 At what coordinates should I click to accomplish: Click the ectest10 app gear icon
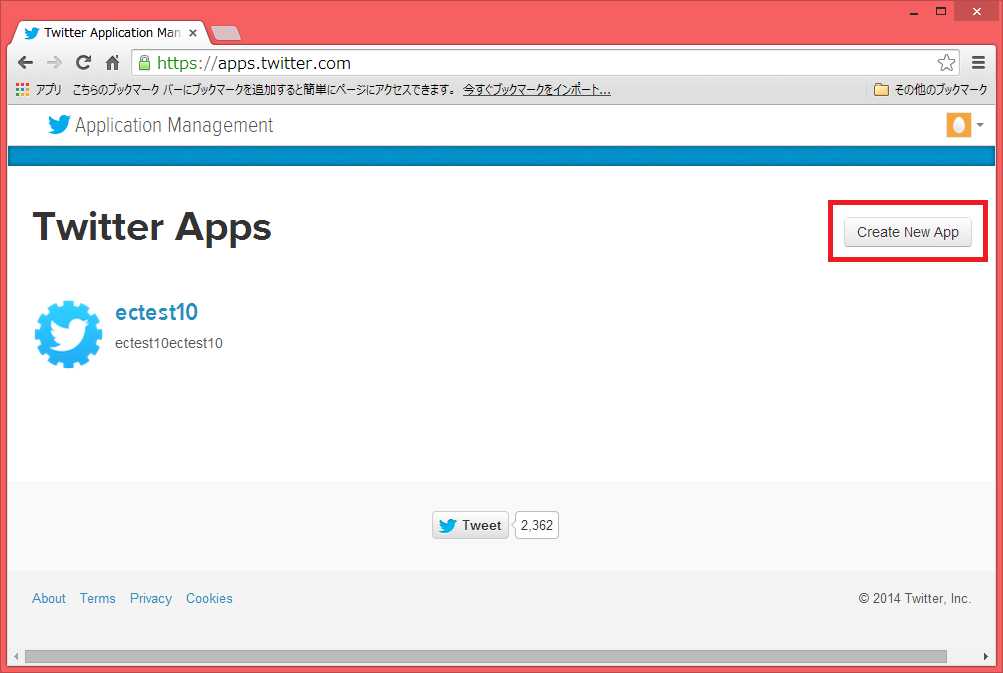click(x=68, y=334)
